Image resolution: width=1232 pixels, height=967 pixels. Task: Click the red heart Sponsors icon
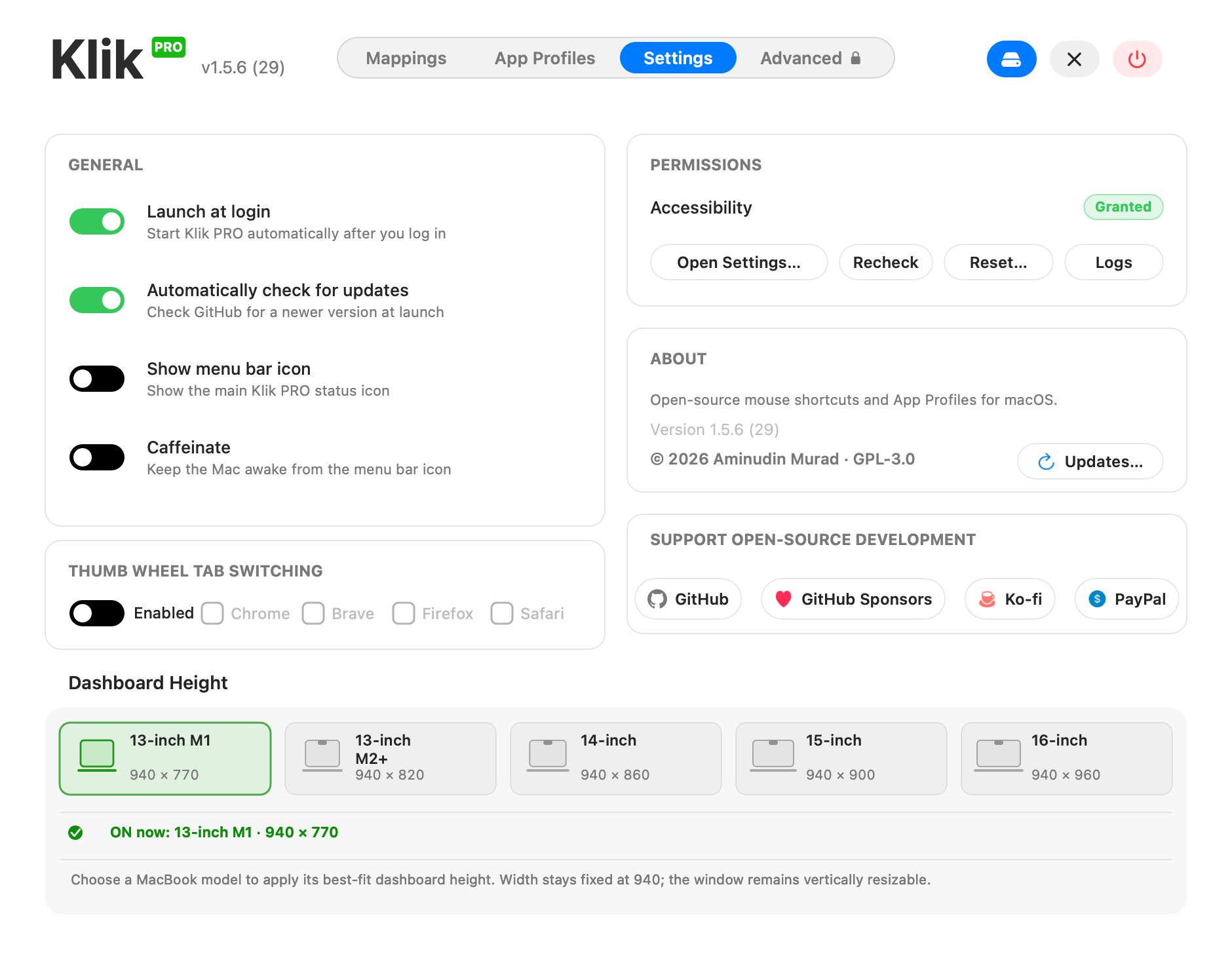click(783, 599)
